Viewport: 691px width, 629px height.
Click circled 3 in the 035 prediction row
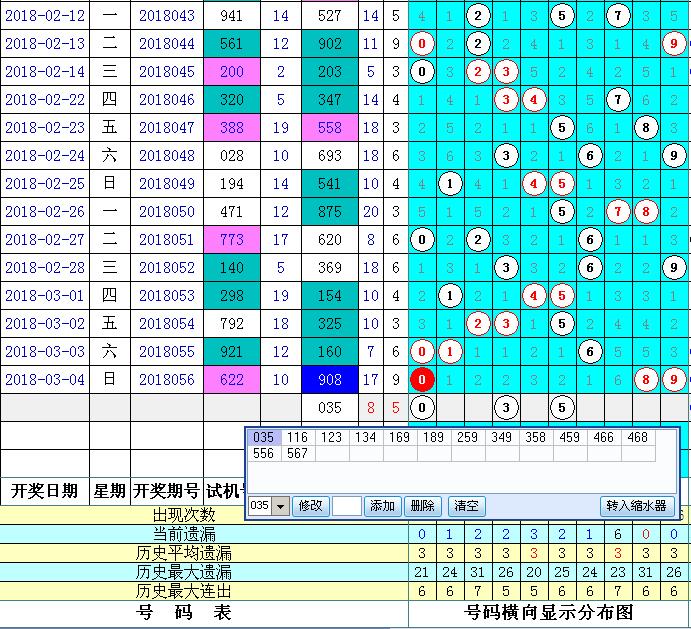tap(507, 407)
